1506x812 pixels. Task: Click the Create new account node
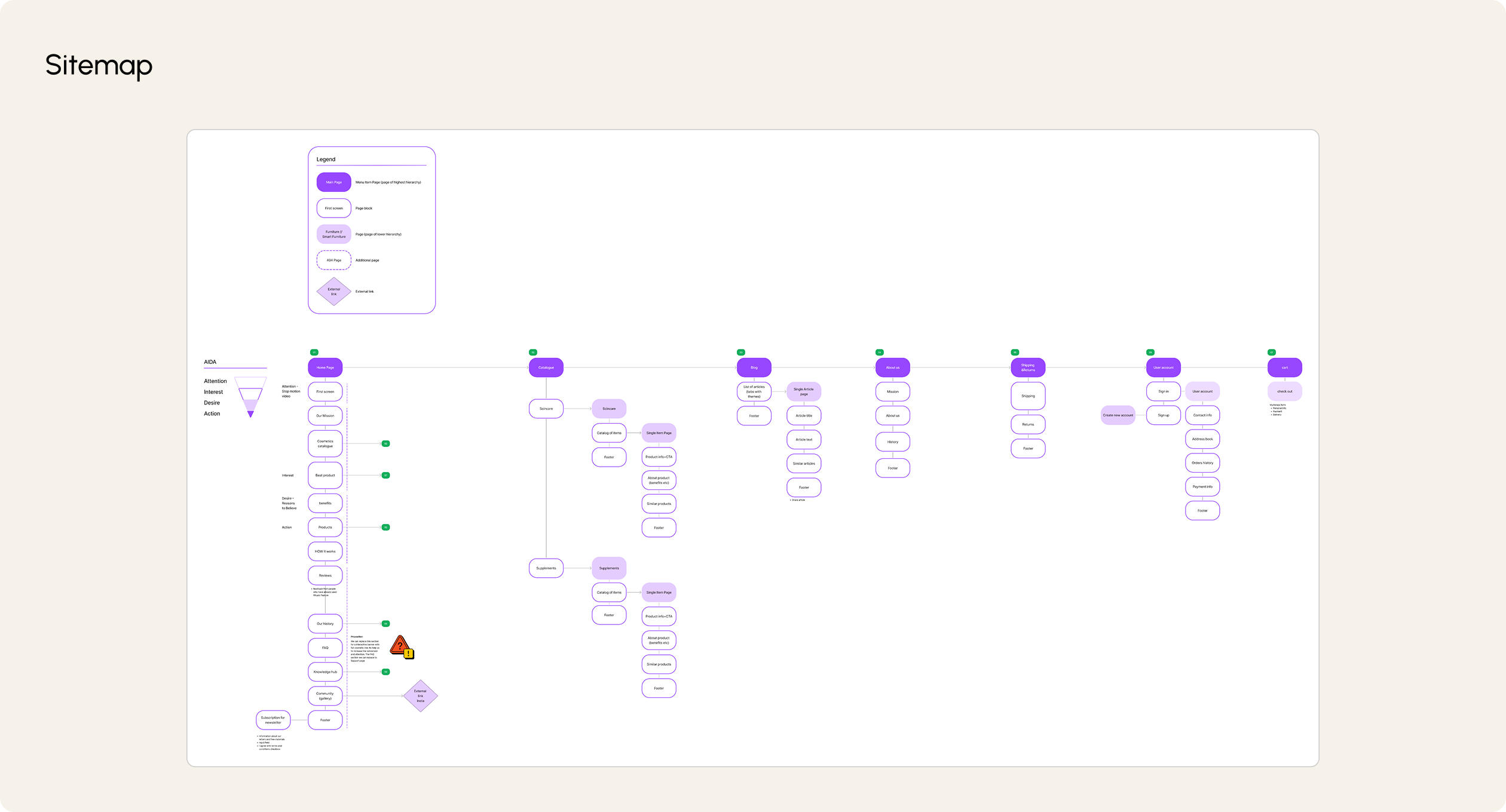[1118, 415]
